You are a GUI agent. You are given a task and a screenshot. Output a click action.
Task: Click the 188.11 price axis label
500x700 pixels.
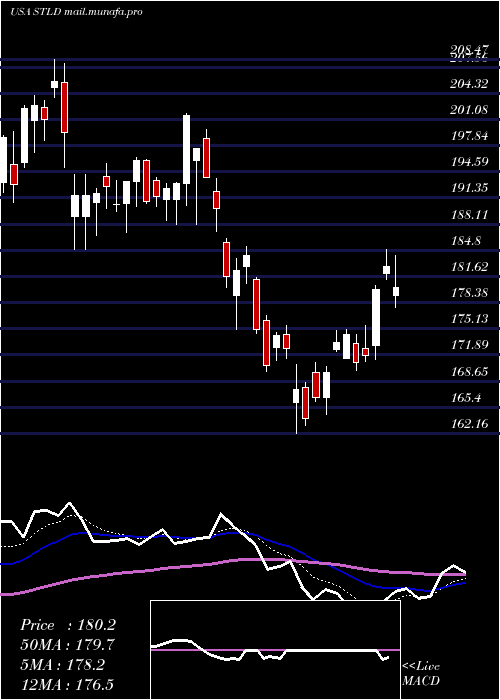pyautogui.click(x=469, y=214)
